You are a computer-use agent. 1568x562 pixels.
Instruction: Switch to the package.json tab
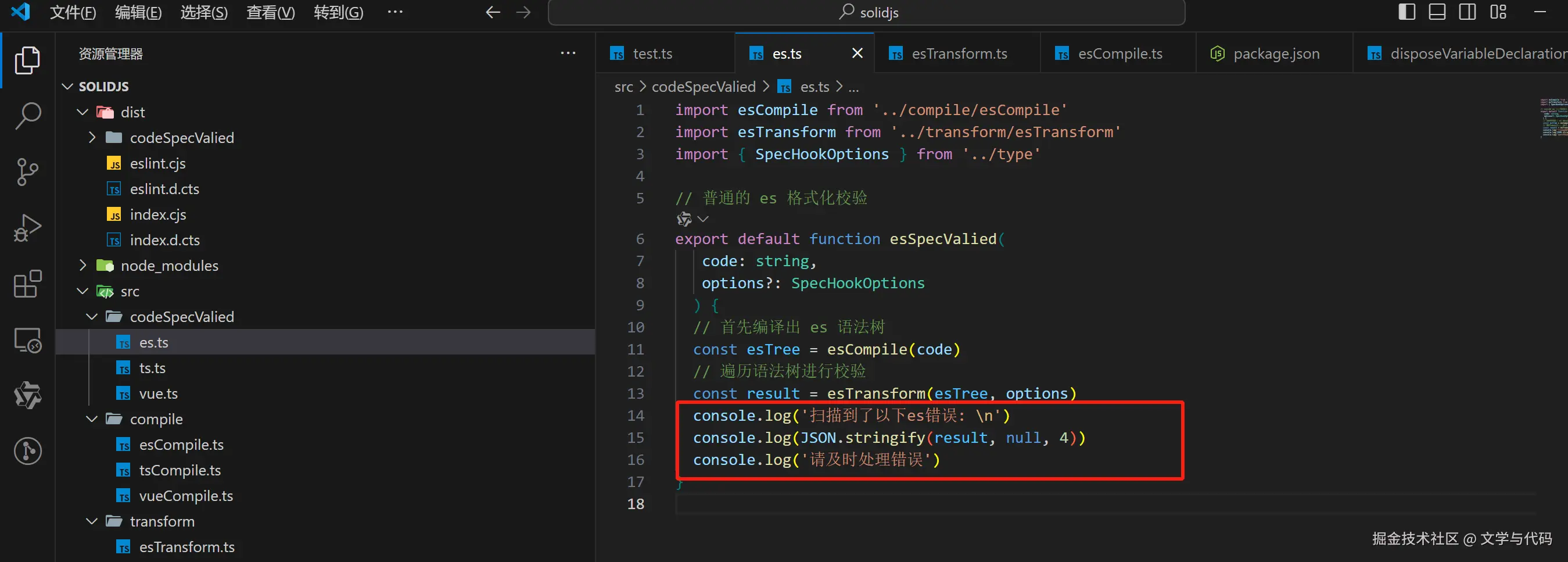tap(1275, 53)
